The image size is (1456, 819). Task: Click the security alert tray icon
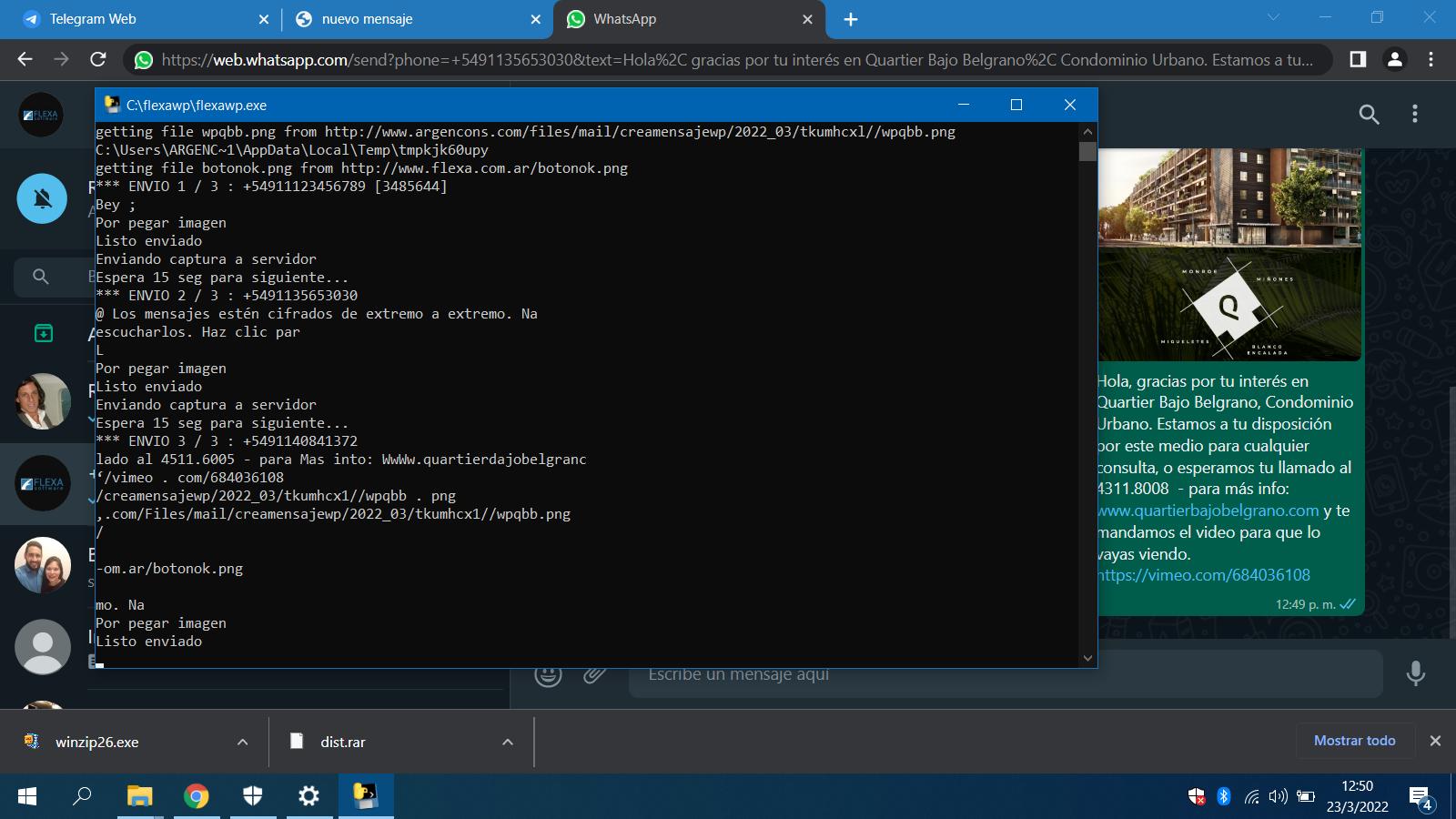point(1197,797)
